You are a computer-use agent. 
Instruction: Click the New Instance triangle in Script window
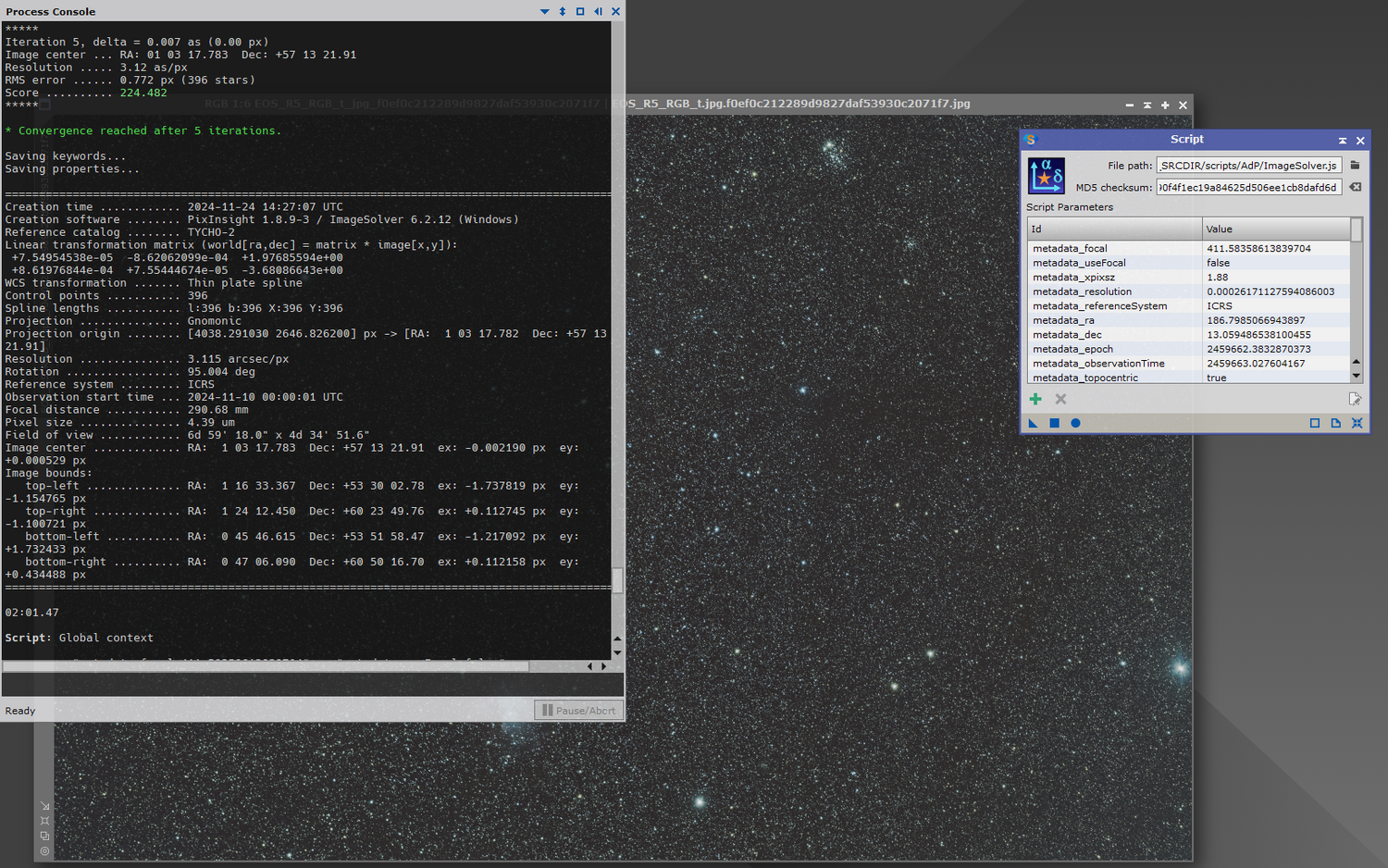click(1033, 423)
